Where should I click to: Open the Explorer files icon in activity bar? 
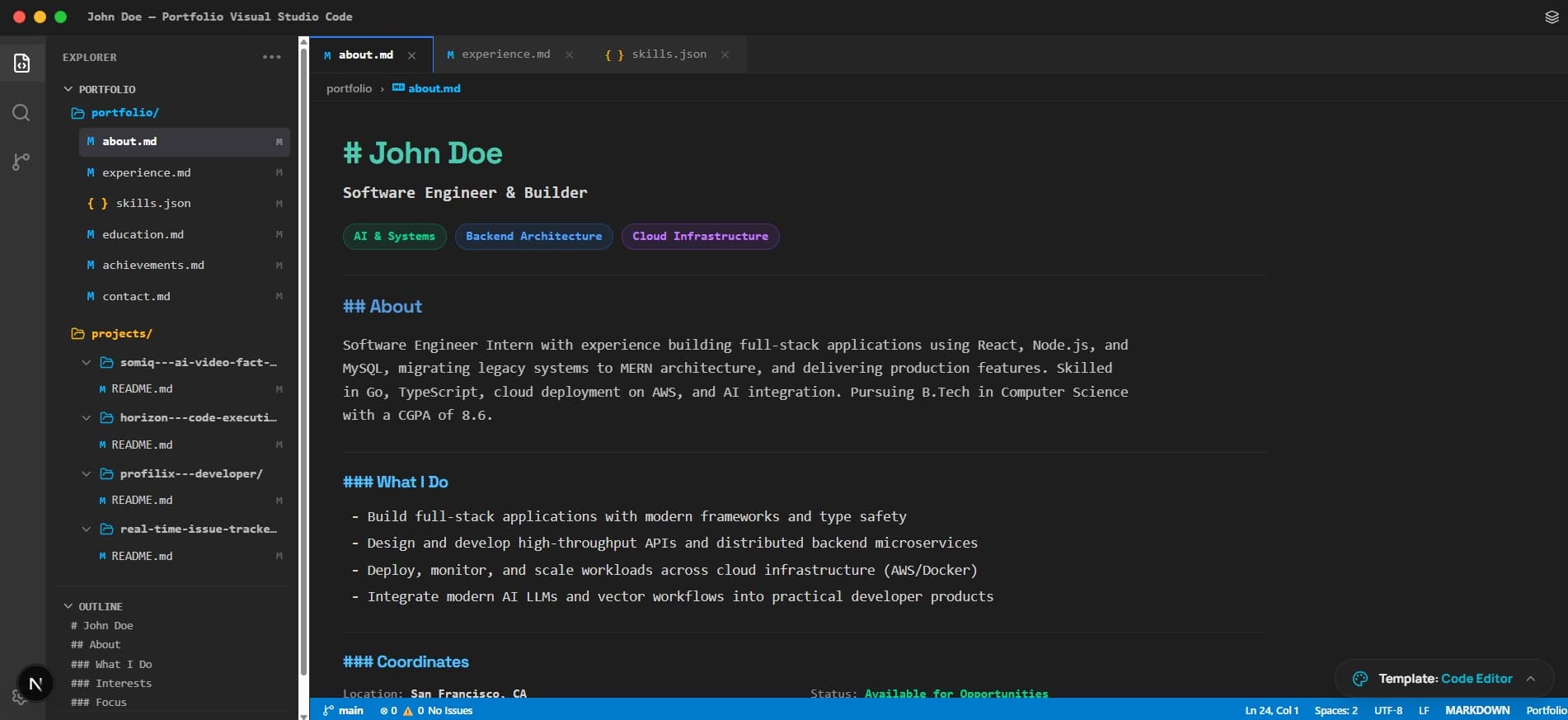(22, 64)
